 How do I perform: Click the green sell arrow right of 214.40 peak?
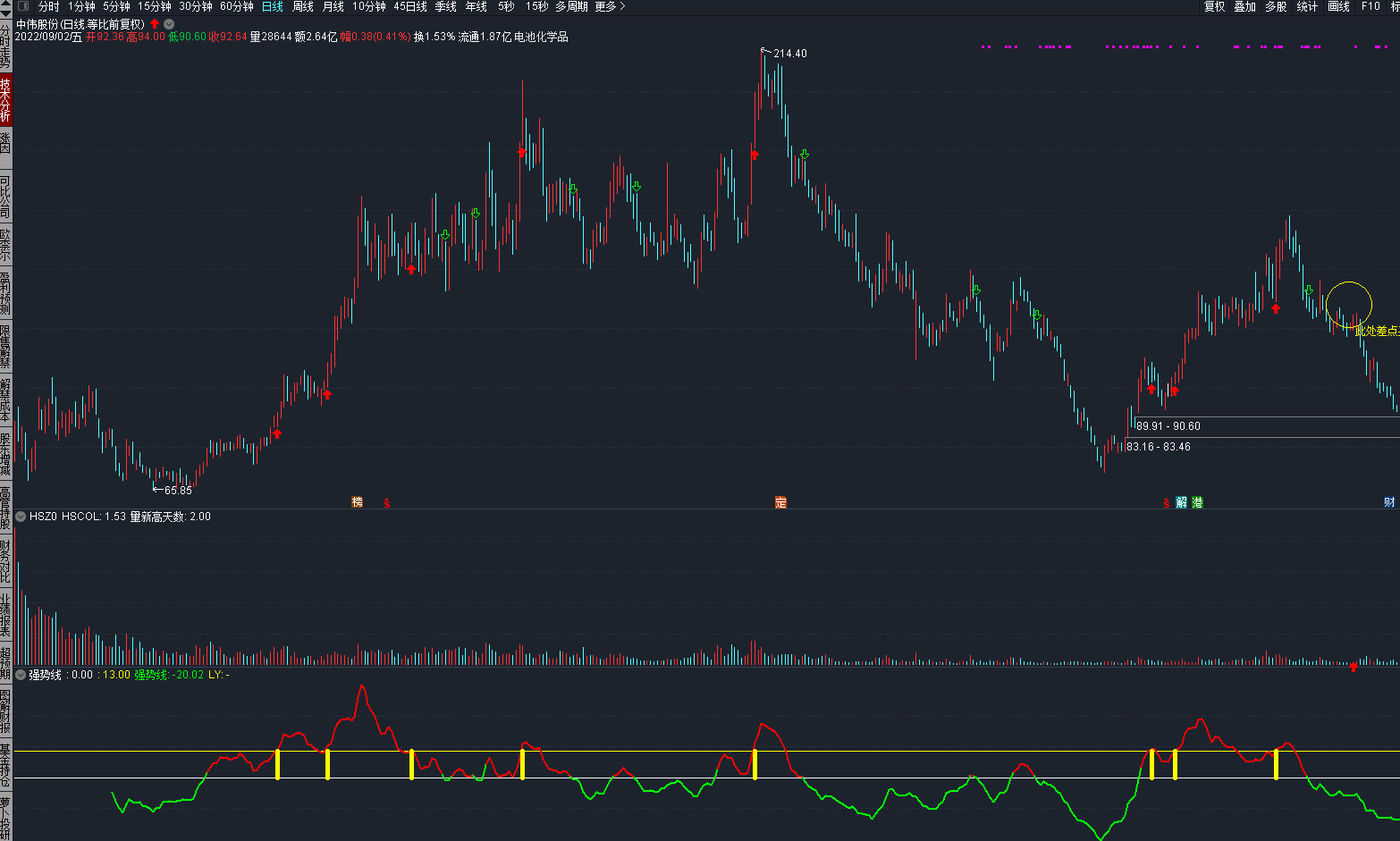[804, 155]
